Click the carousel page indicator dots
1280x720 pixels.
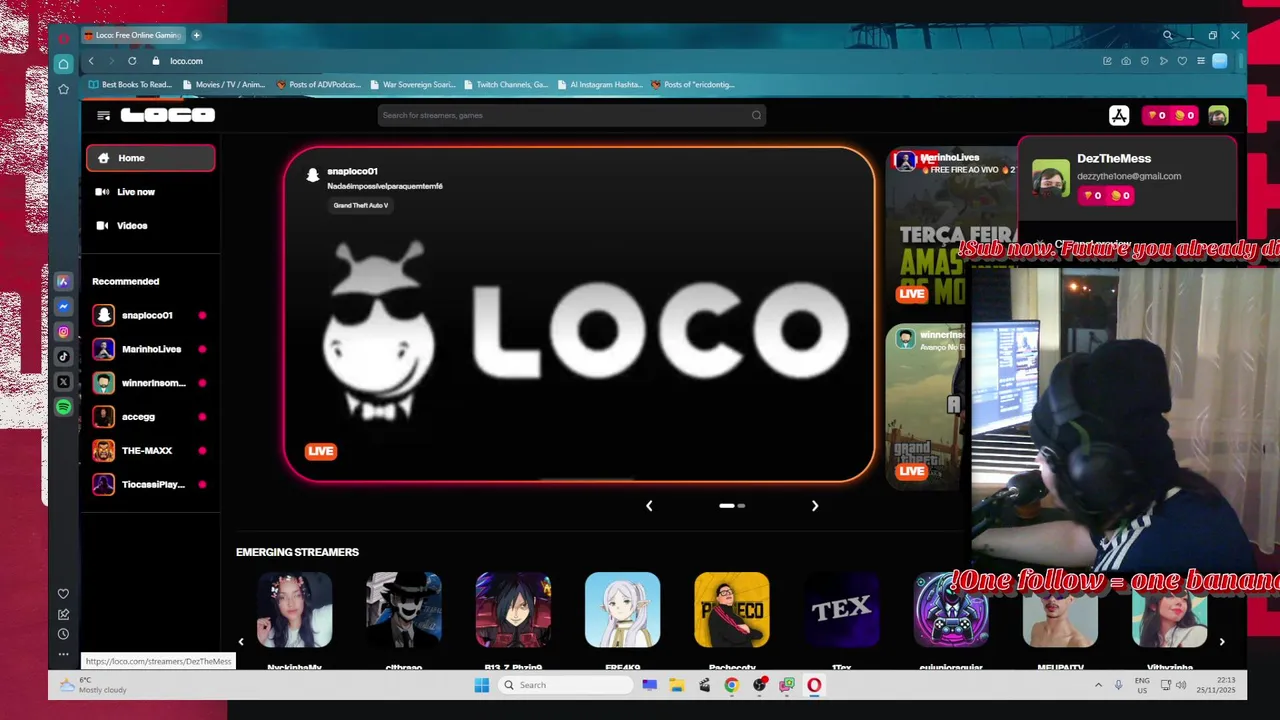[x=732, y=506]
